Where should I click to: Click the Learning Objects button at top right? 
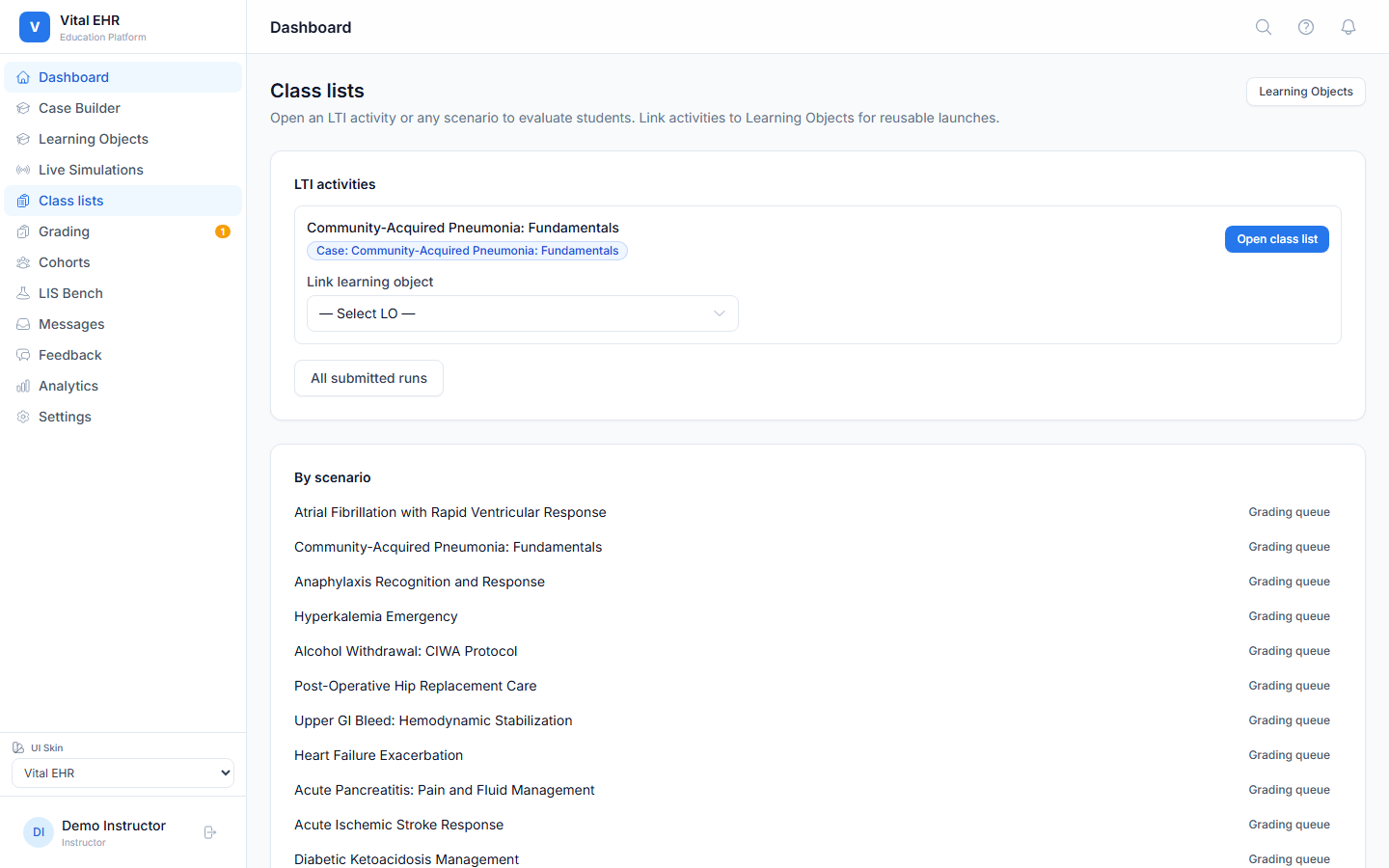(x=1306, y=92)
